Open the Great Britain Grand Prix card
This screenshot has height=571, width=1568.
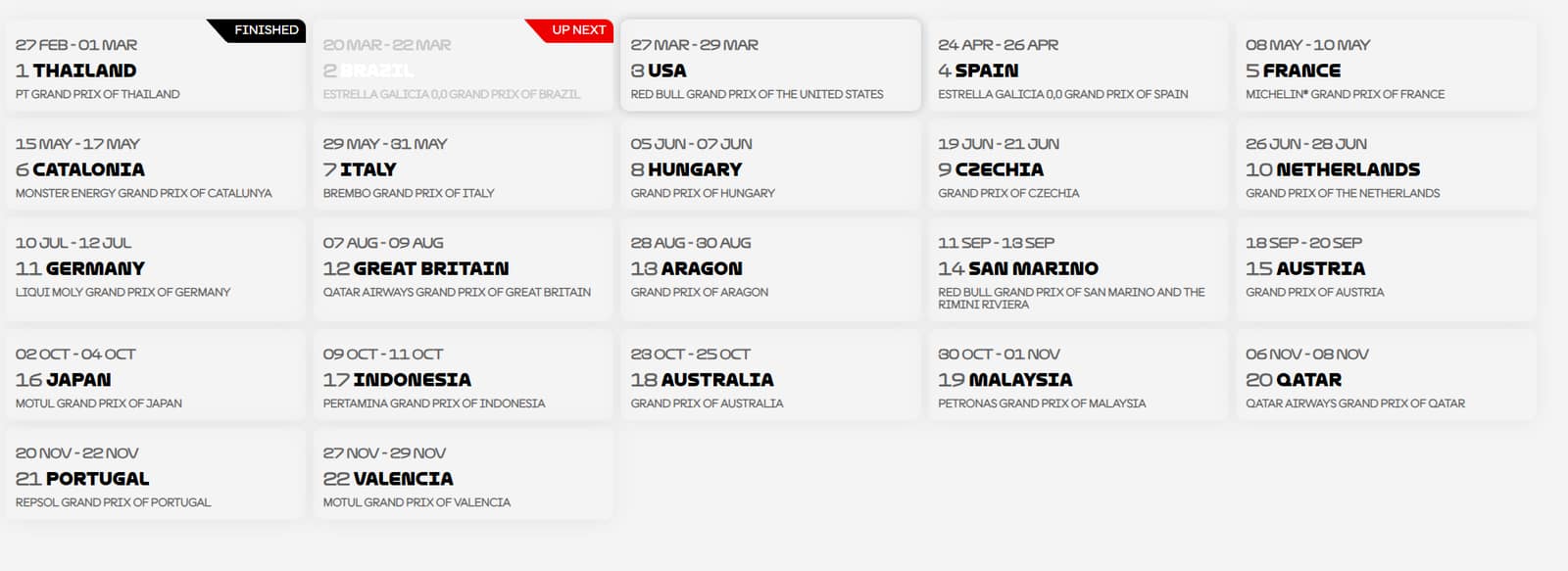pos(463,268)
